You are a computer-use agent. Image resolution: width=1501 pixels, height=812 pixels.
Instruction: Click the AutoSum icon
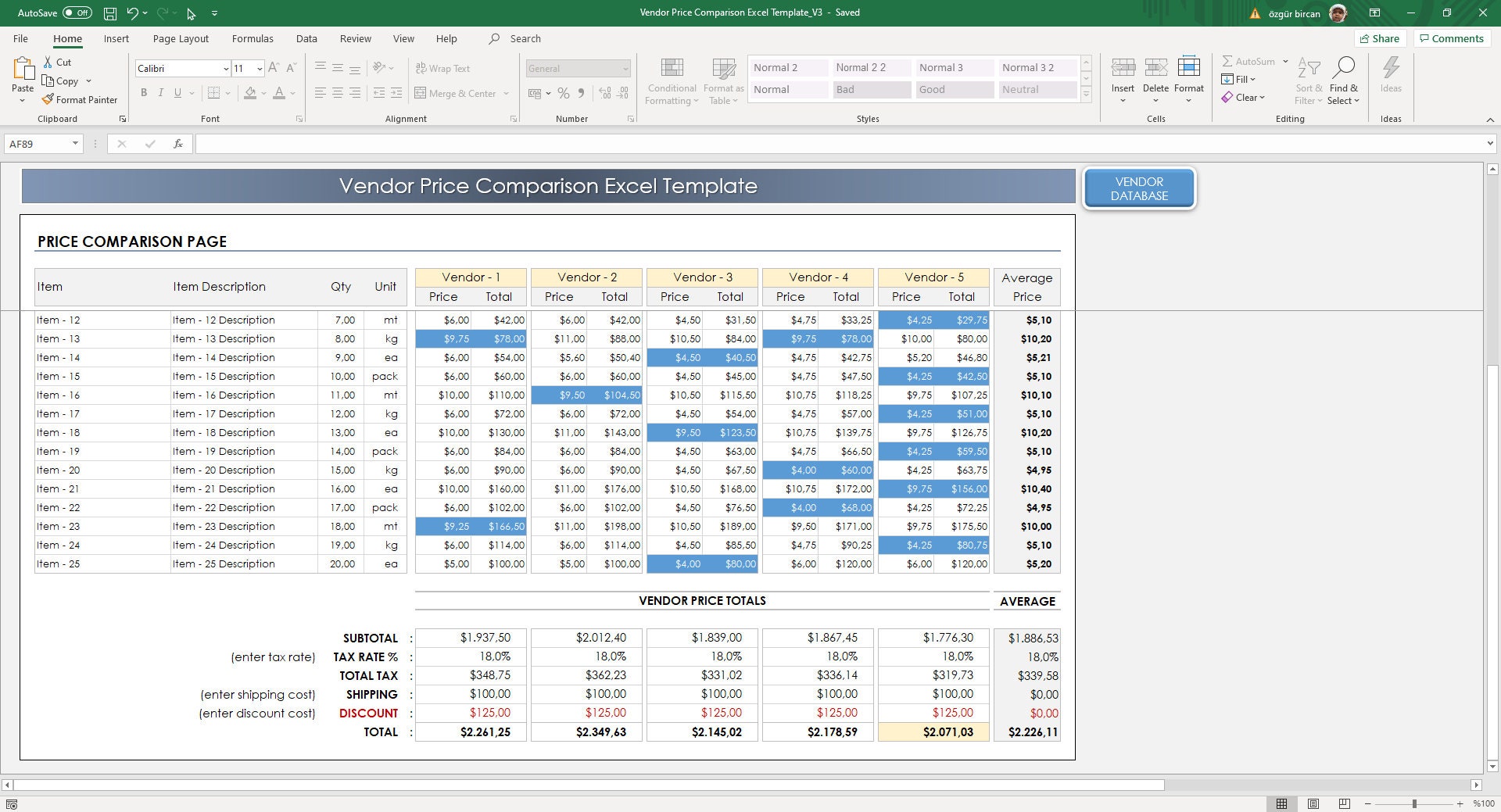tap(1227, 61)
